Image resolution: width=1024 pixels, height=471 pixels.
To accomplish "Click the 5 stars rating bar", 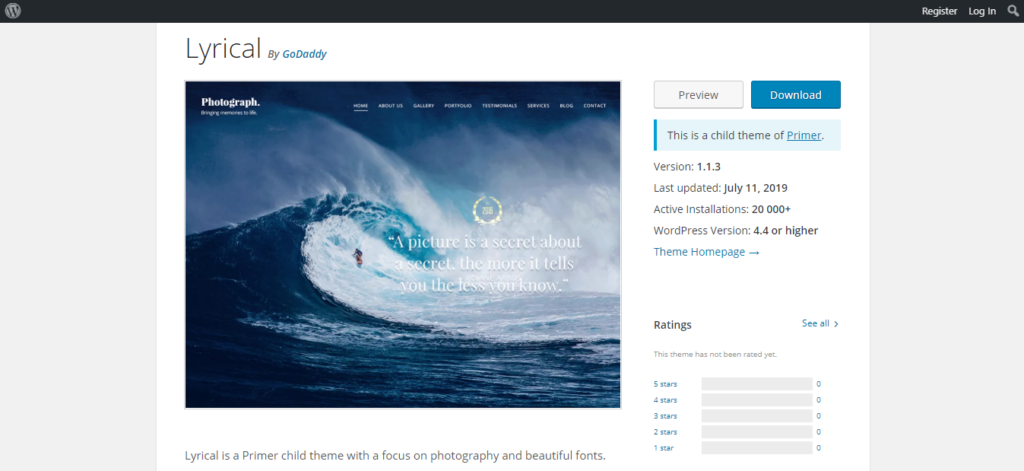I will (757, 384).
